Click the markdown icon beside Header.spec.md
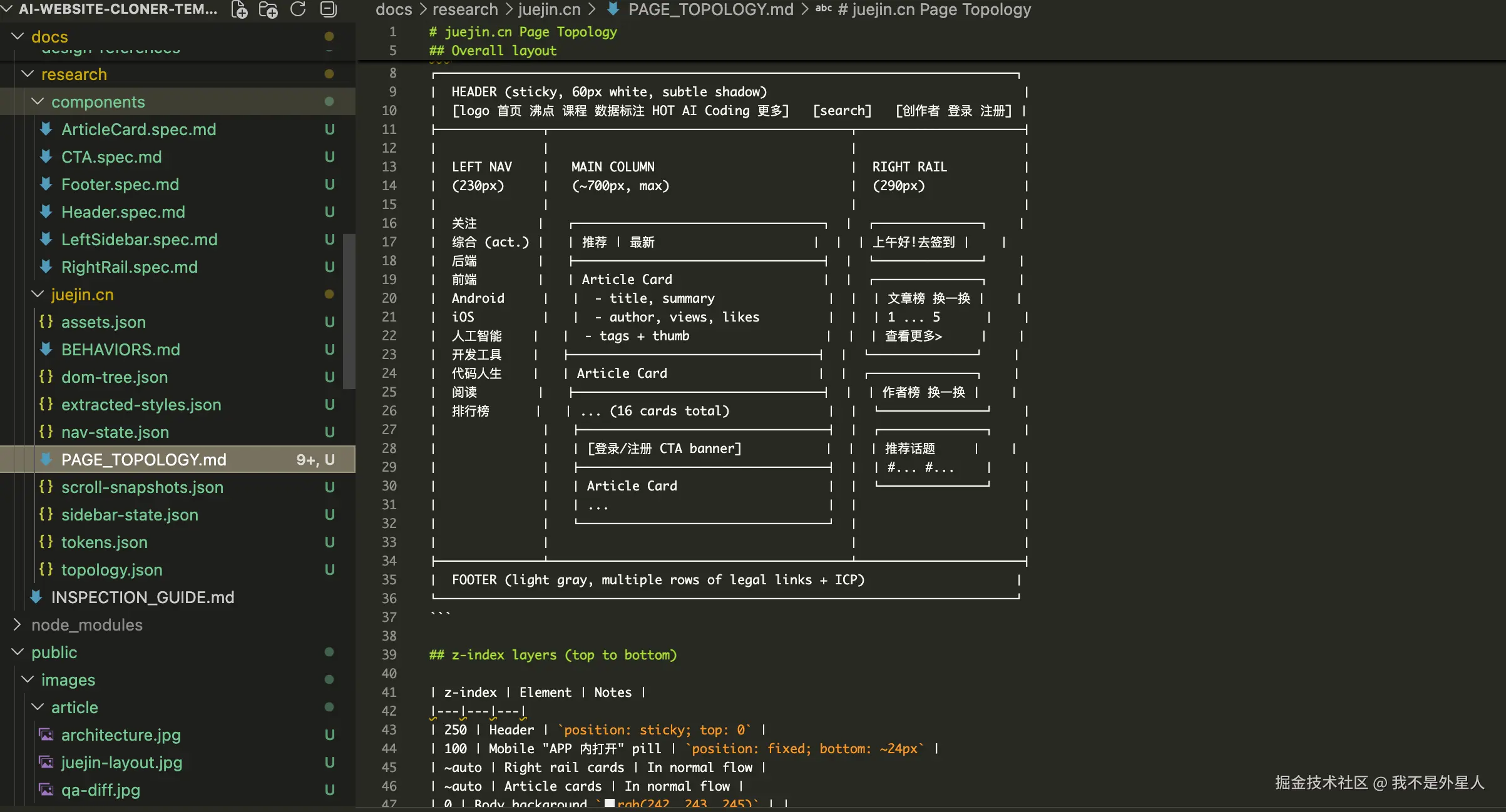1506x812 pixels. tap(46, 211)
